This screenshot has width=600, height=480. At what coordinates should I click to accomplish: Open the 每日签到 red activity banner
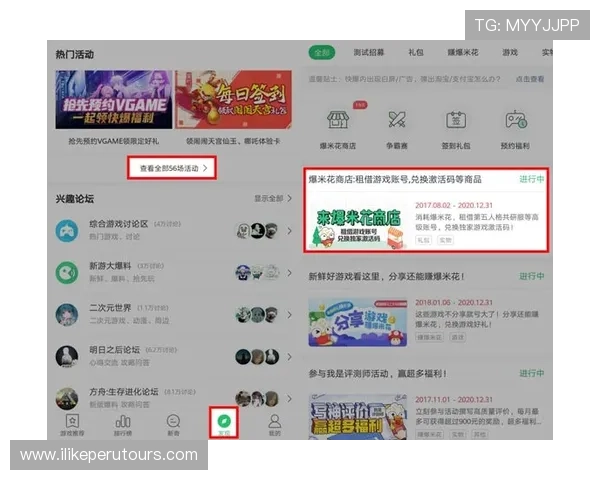(x=233, y=99)
